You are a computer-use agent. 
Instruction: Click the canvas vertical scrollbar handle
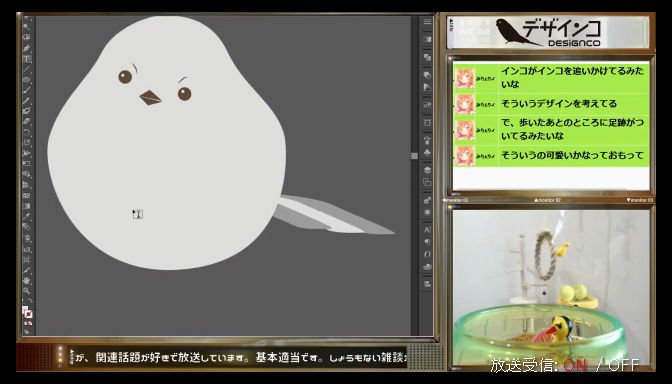pos(414,156)
